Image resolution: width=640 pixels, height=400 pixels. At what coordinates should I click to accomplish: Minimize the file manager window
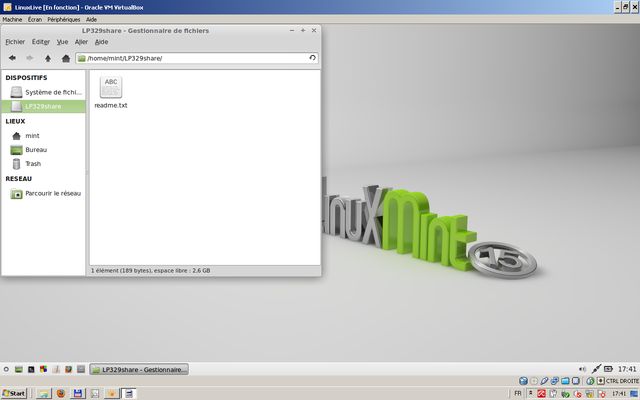(292, 31)
